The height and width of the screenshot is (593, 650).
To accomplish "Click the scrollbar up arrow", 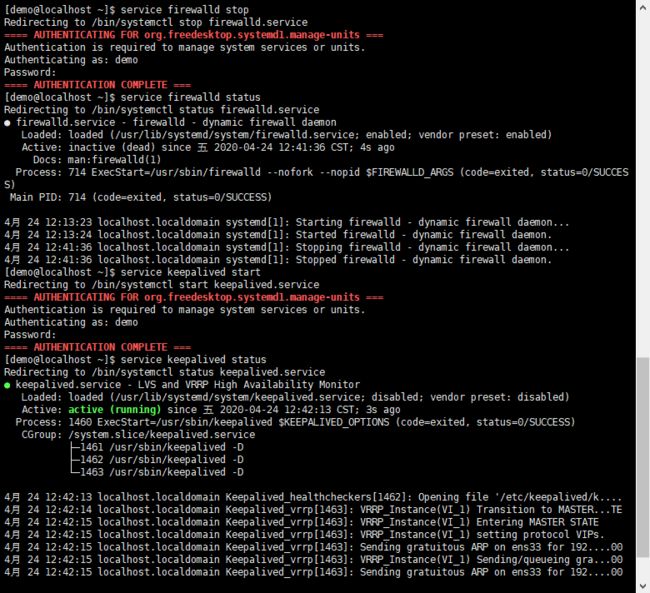I will [x=643, y=7].
